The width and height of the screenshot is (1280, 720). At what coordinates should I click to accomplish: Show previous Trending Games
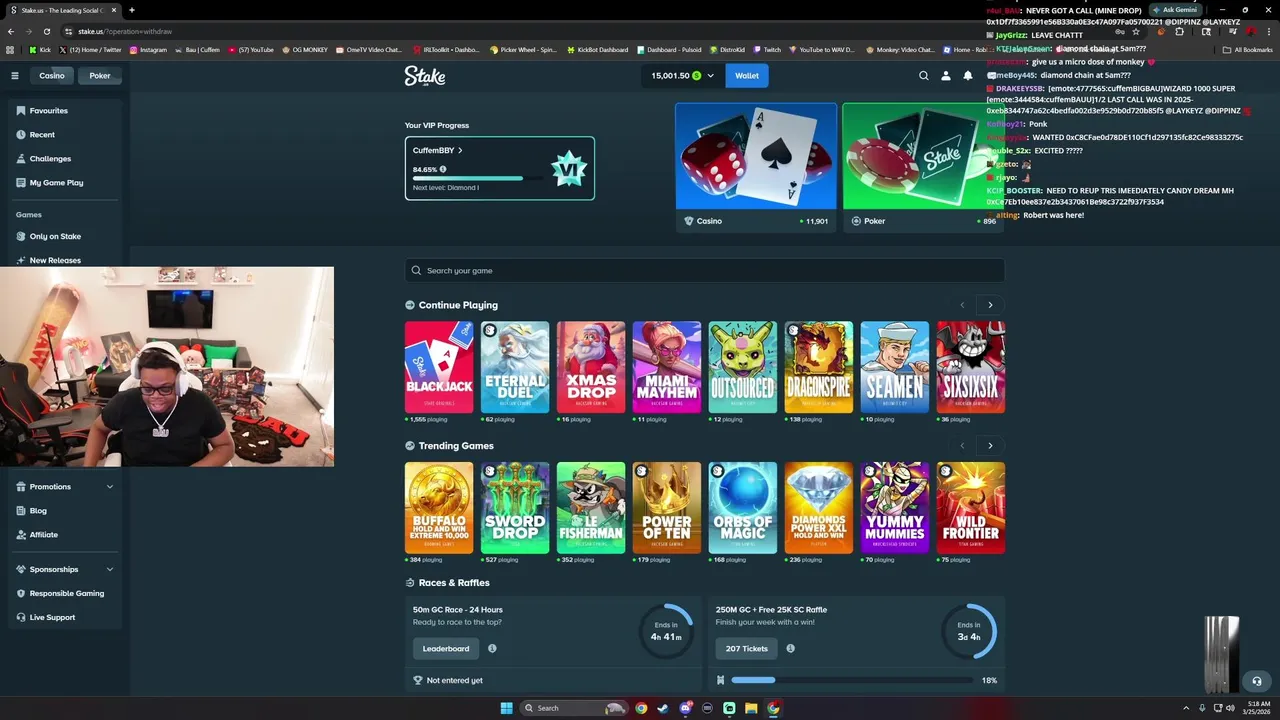tap(962, 446)
